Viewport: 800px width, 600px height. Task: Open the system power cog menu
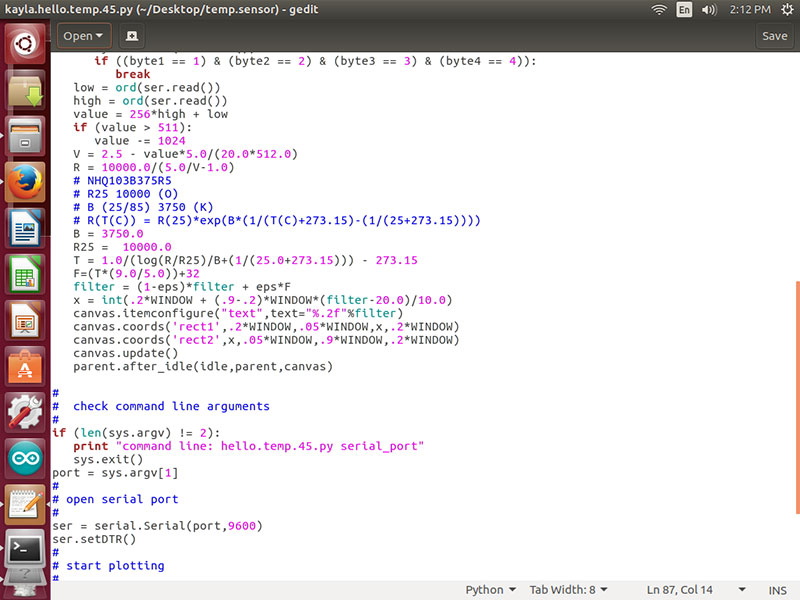787,9
